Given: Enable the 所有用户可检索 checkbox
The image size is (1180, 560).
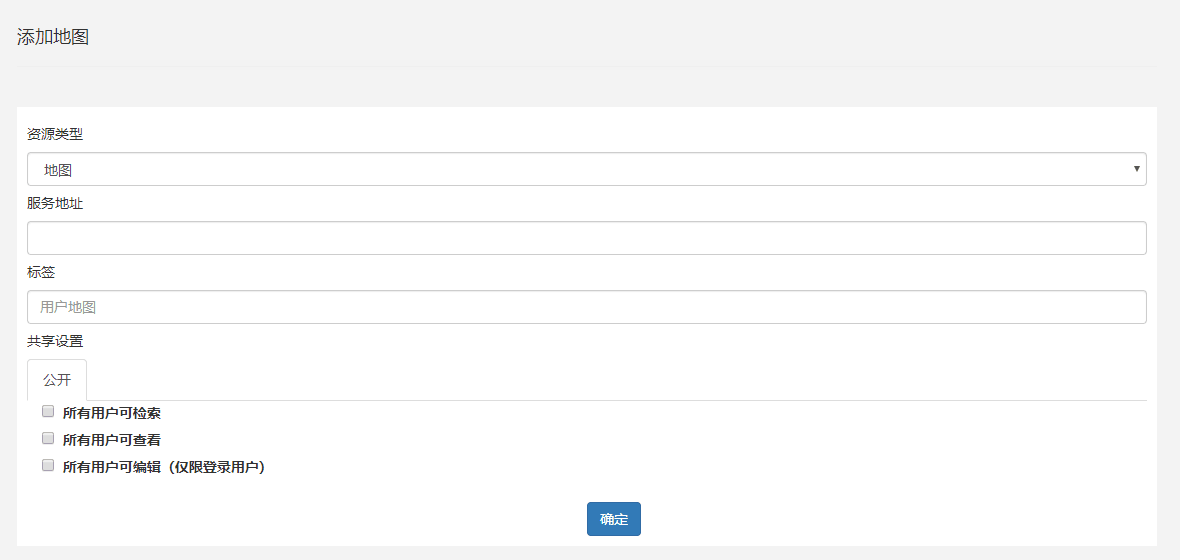Looking at the screenshot, I should pyautogui.click(x=48, y=412).
